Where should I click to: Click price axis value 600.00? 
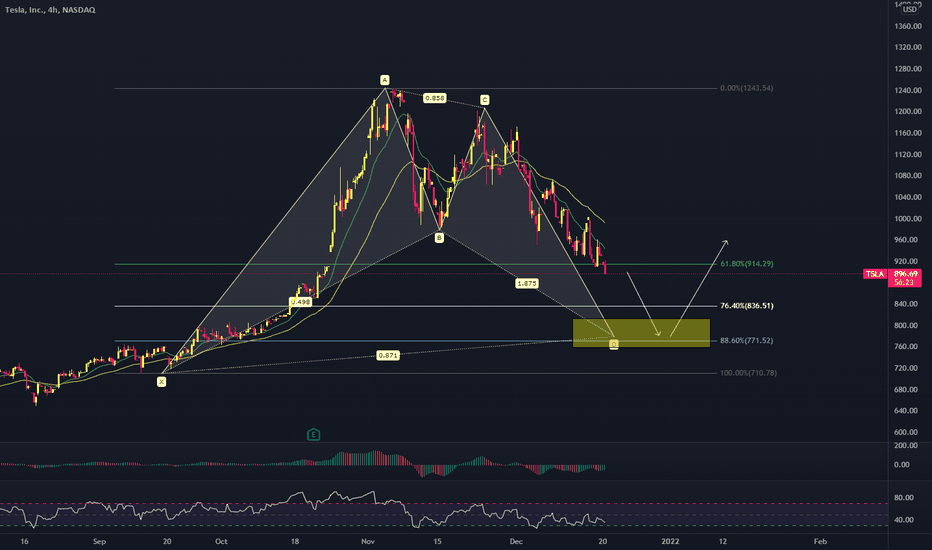[908, 432]
